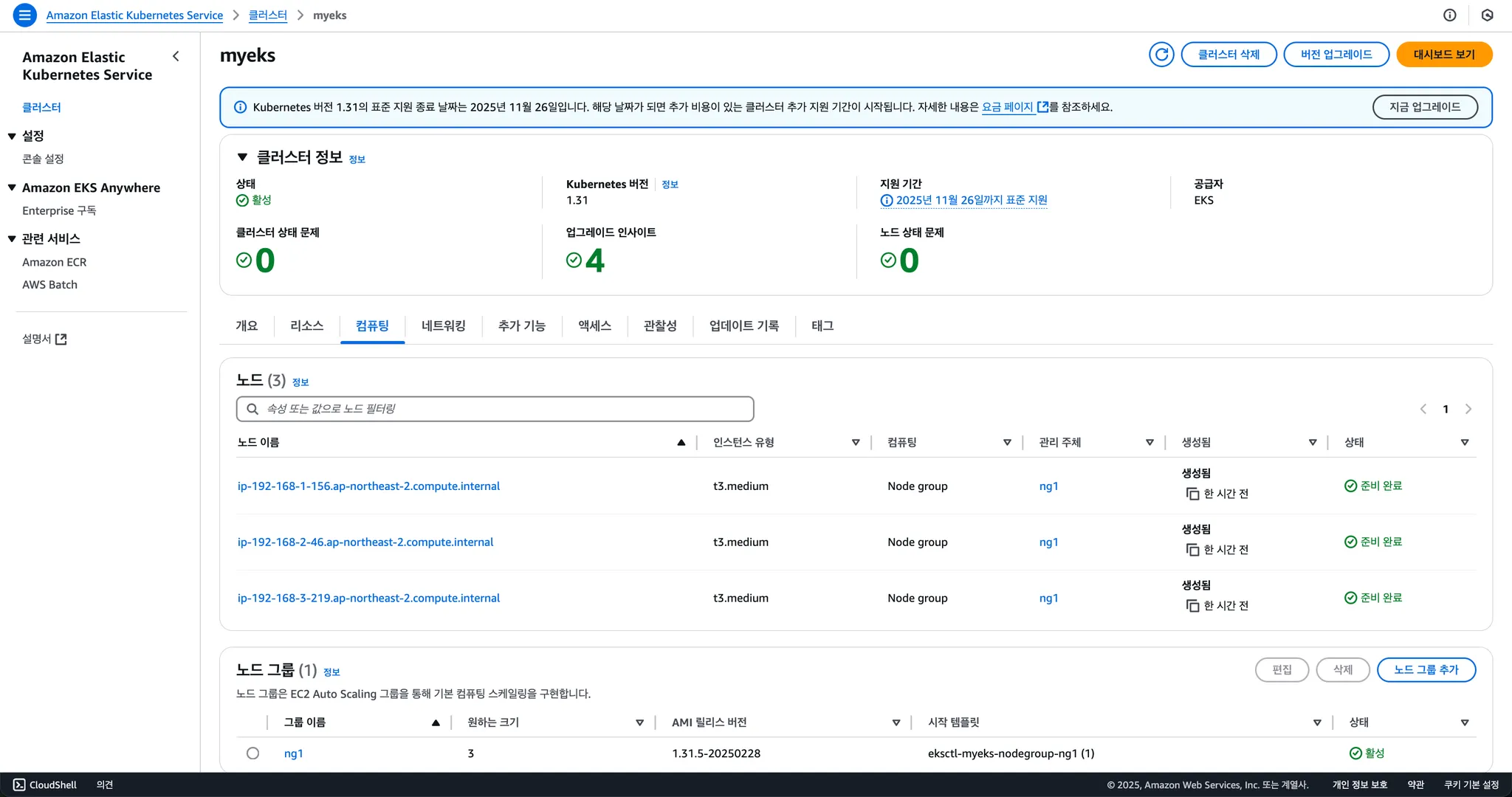Collapse the 관련 서비스 sidebar section

point(12,238)
